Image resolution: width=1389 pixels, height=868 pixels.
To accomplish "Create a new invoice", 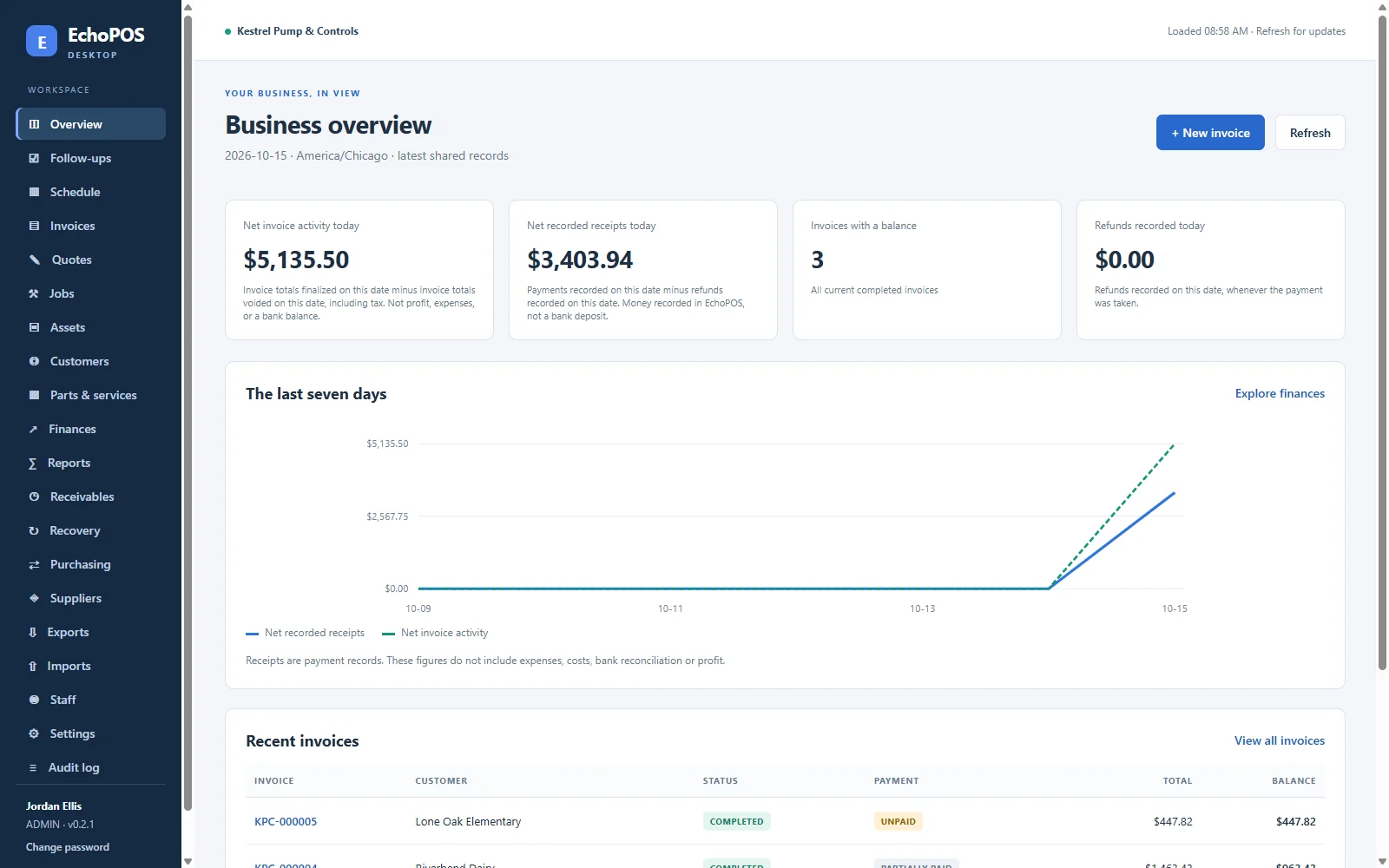I will click(x=1210, y=133).
